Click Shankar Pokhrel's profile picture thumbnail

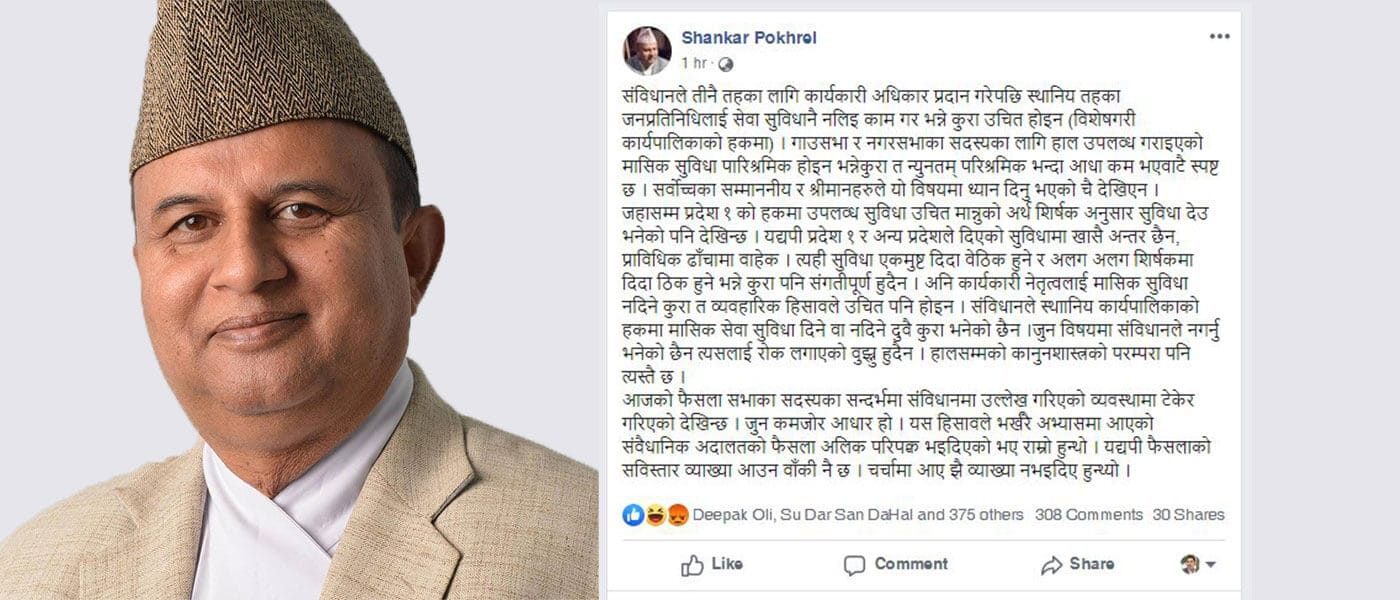pos(647,50)
